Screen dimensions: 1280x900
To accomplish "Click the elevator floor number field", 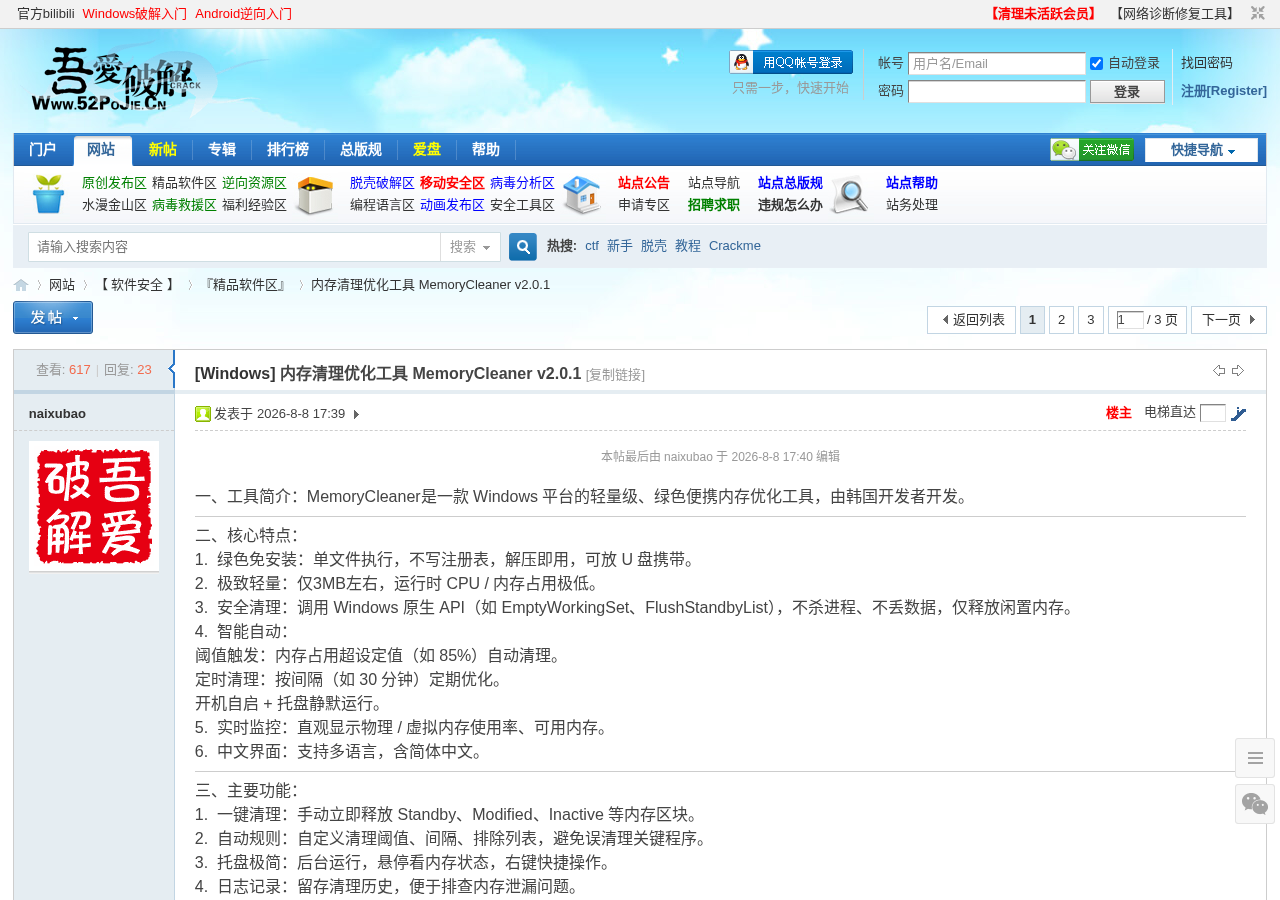I will coord(1213,413).
